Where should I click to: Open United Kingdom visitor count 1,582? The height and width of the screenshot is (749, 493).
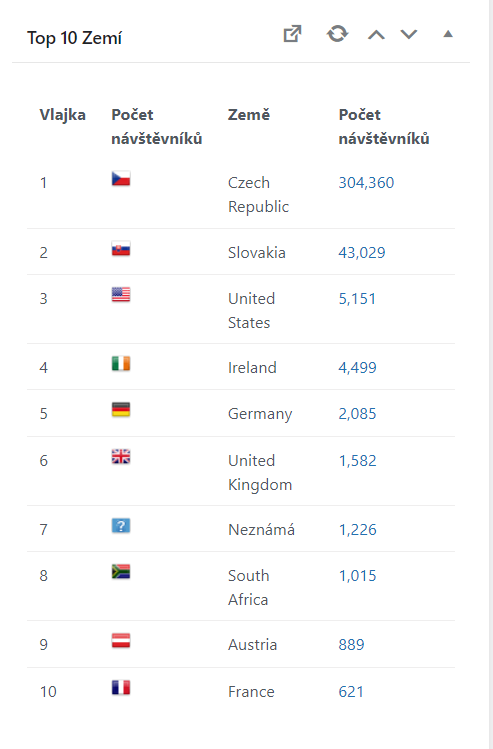point(357,460)
